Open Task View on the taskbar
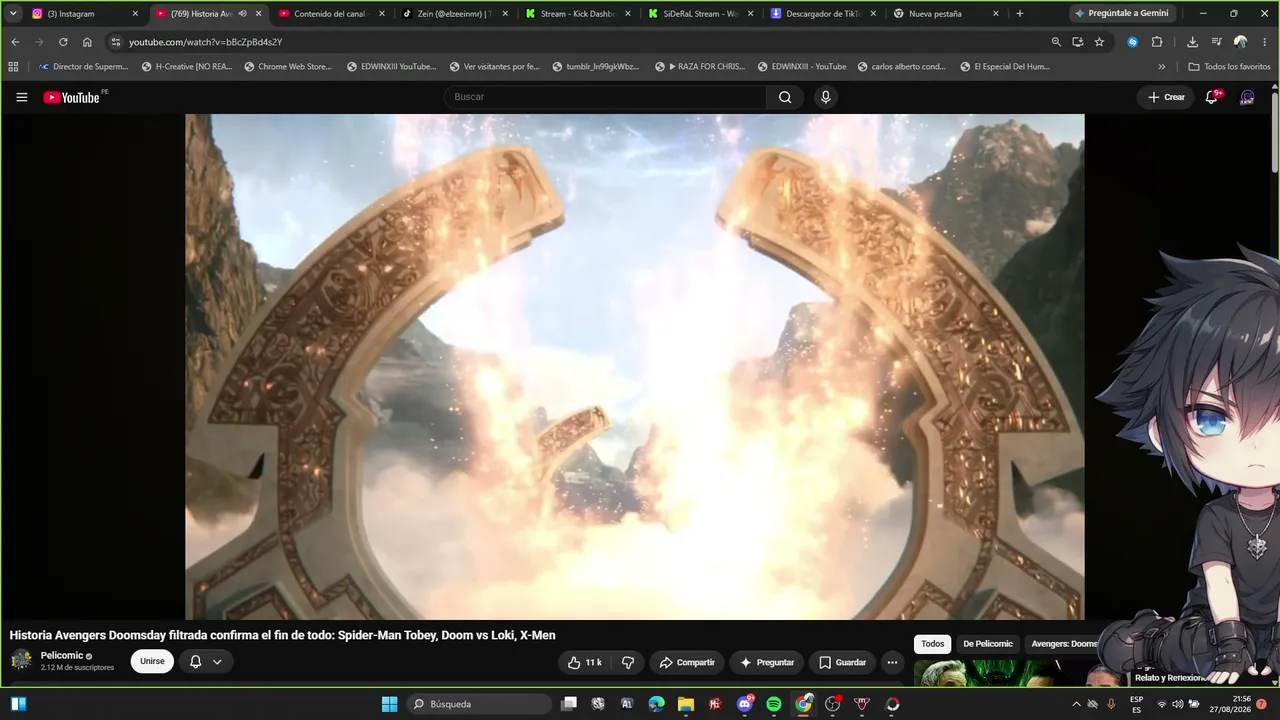 [x=569, y=704]
